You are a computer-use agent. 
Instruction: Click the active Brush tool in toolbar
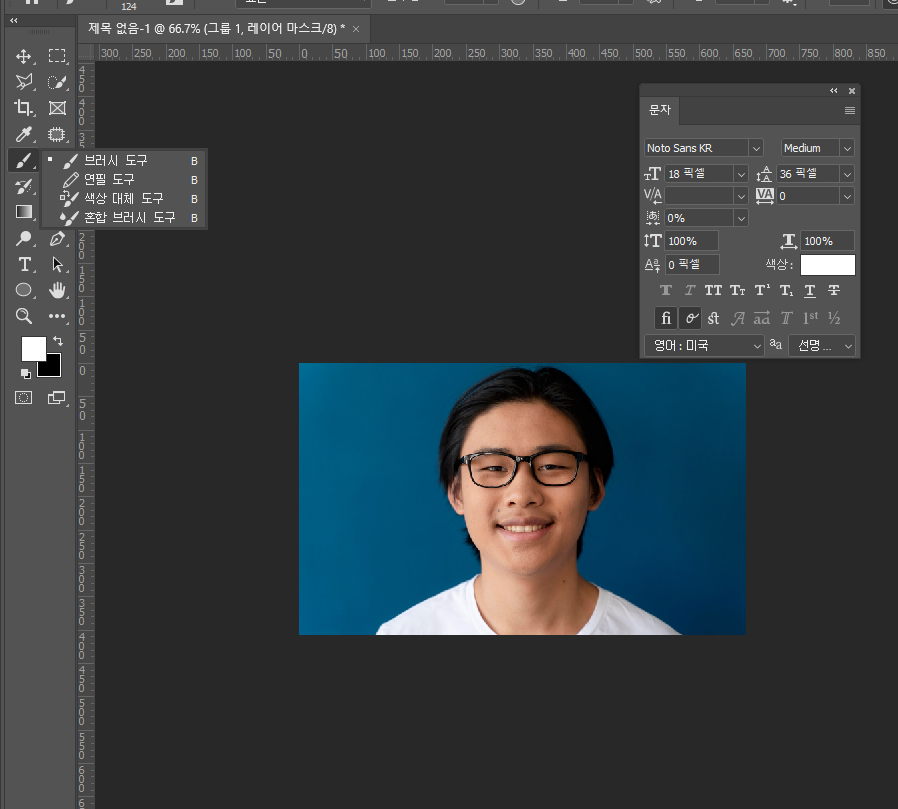coord(23,160)
